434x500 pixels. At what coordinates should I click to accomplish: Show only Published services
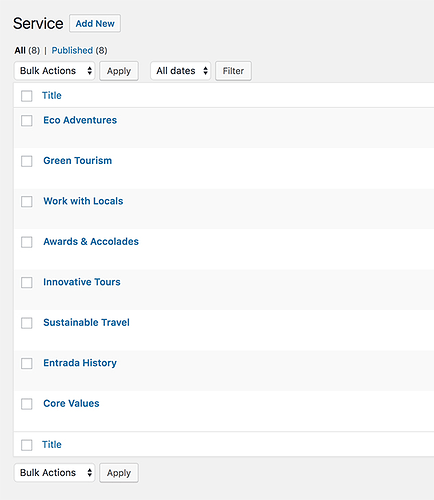[x=72, y=50]
